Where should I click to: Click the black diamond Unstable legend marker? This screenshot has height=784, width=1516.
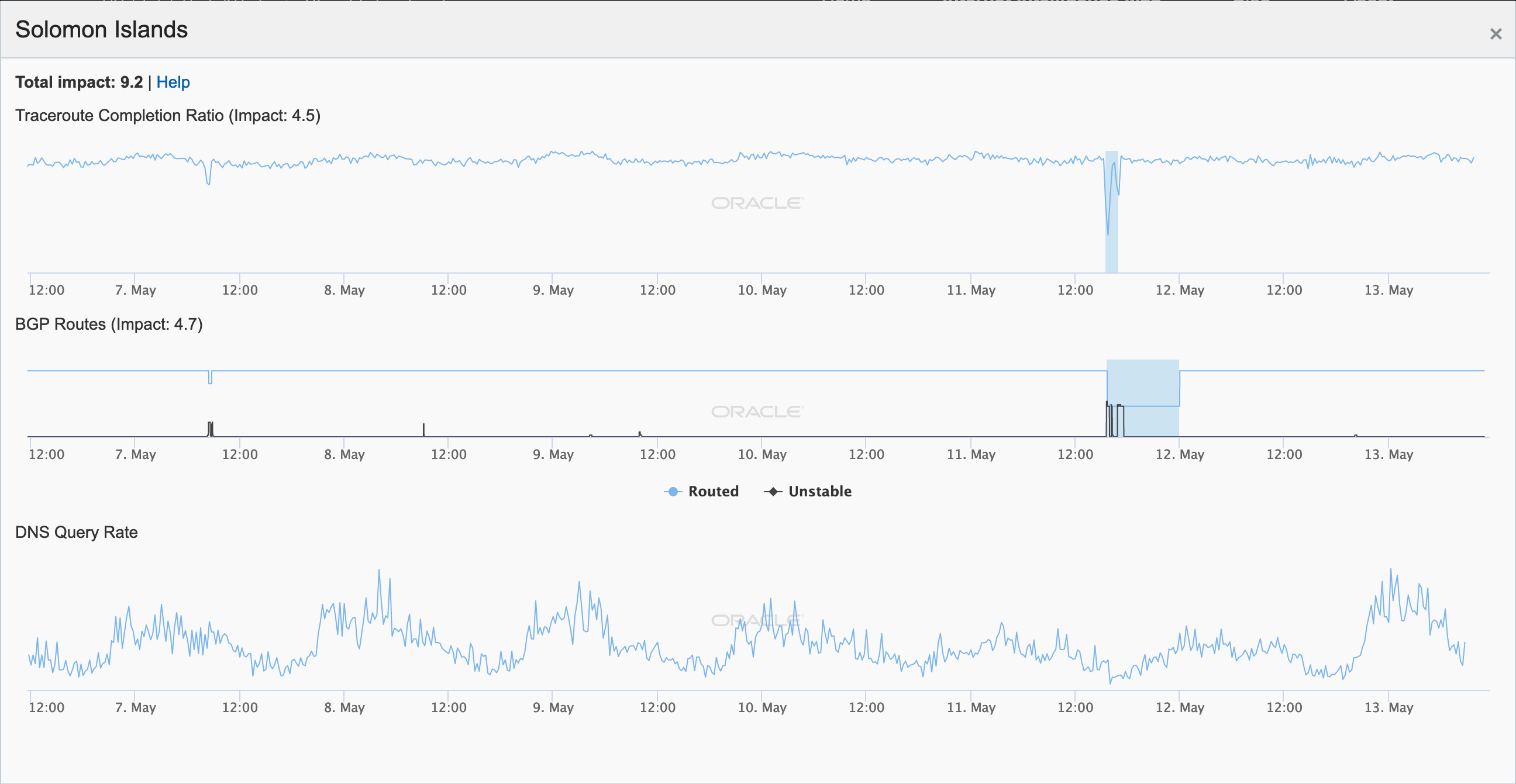(x=773, y=491)
